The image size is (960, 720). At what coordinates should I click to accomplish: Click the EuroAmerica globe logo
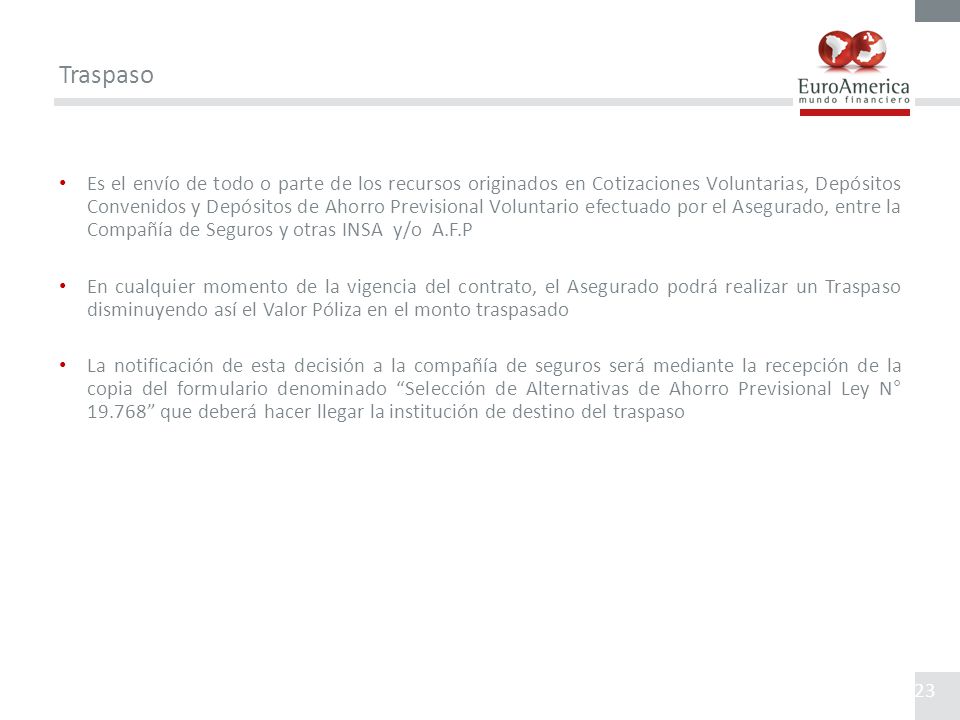point(852,50)
